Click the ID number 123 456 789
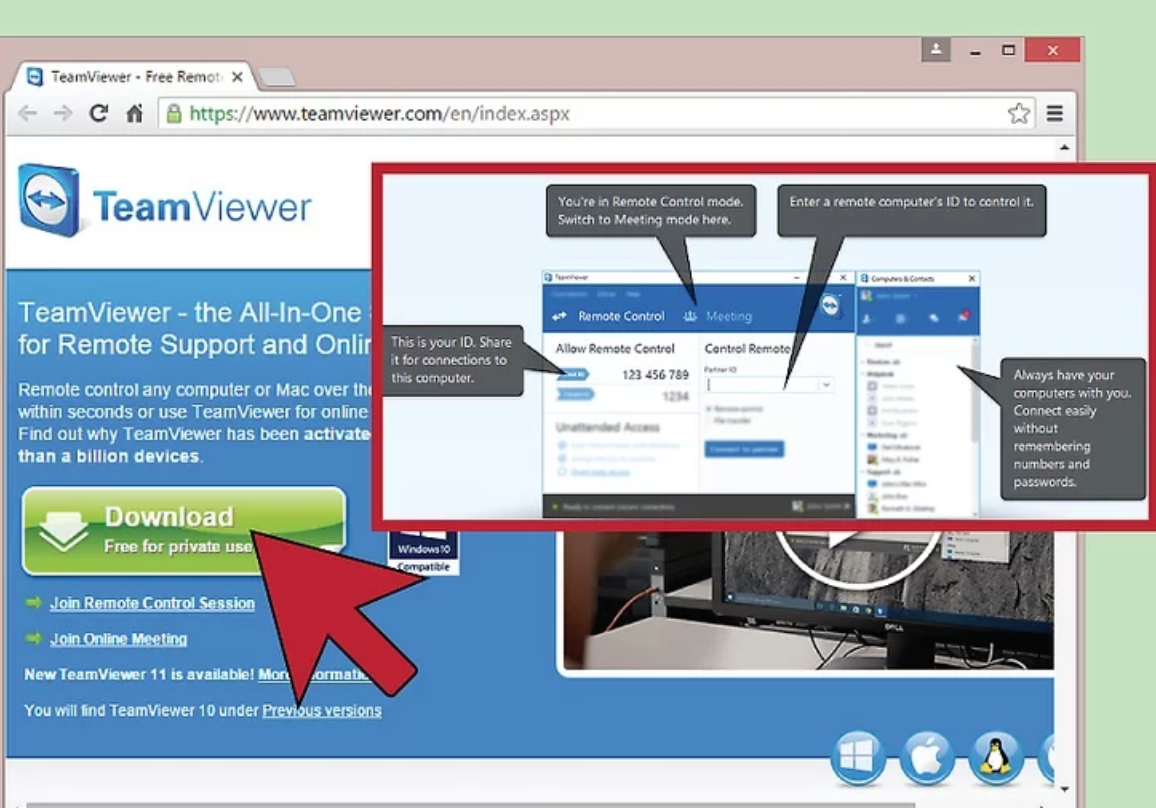The image size is (1156, 808). pos(655,375)
